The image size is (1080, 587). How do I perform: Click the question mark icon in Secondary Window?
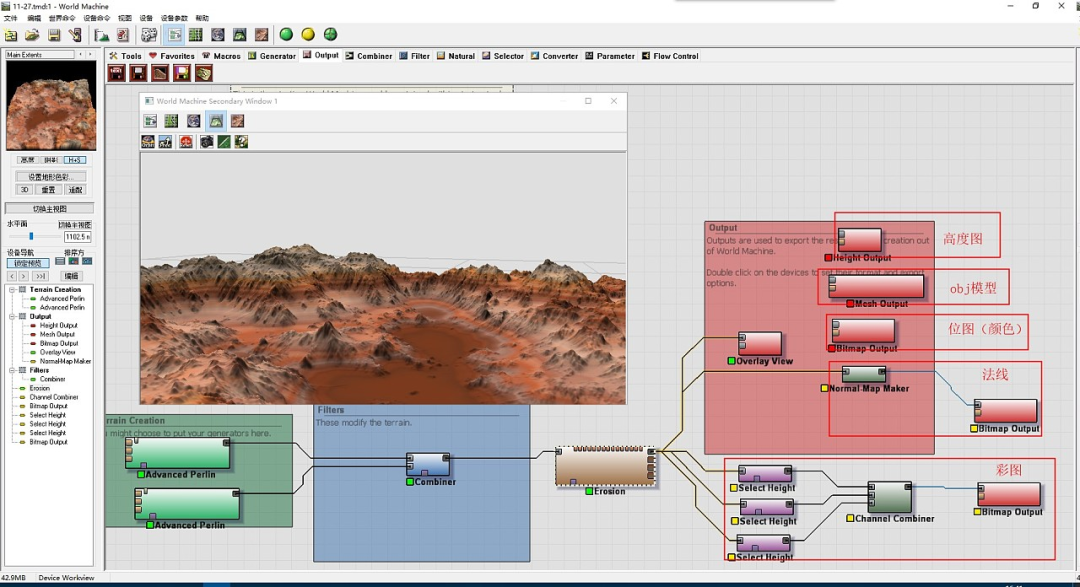[x=241, y=142]
